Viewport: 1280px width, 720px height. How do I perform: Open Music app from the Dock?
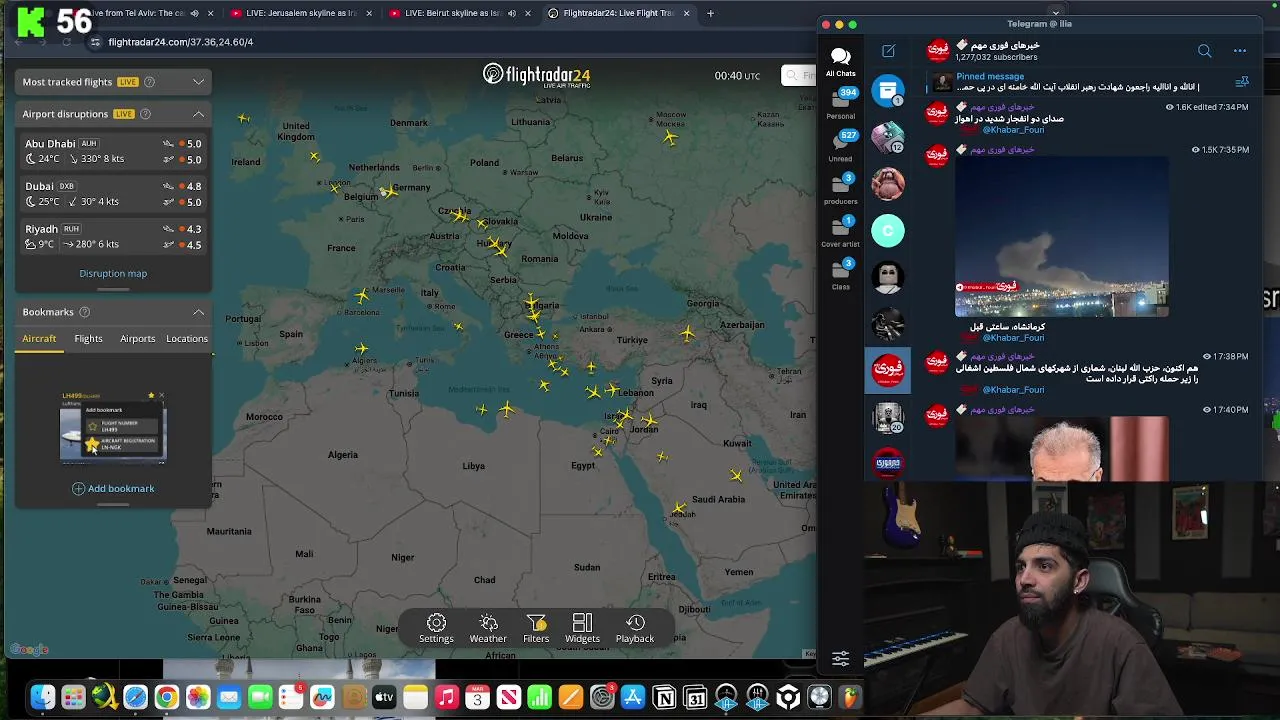click(x=446, y=697)
